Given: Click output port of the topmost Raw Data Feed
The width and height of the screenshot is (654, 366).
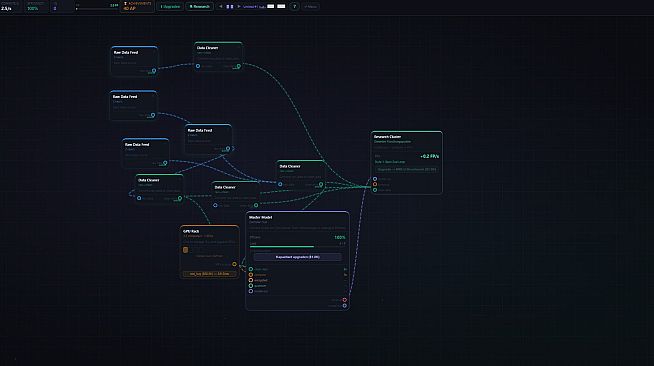Looking at the screenshot, I should [x=154, y=71].
